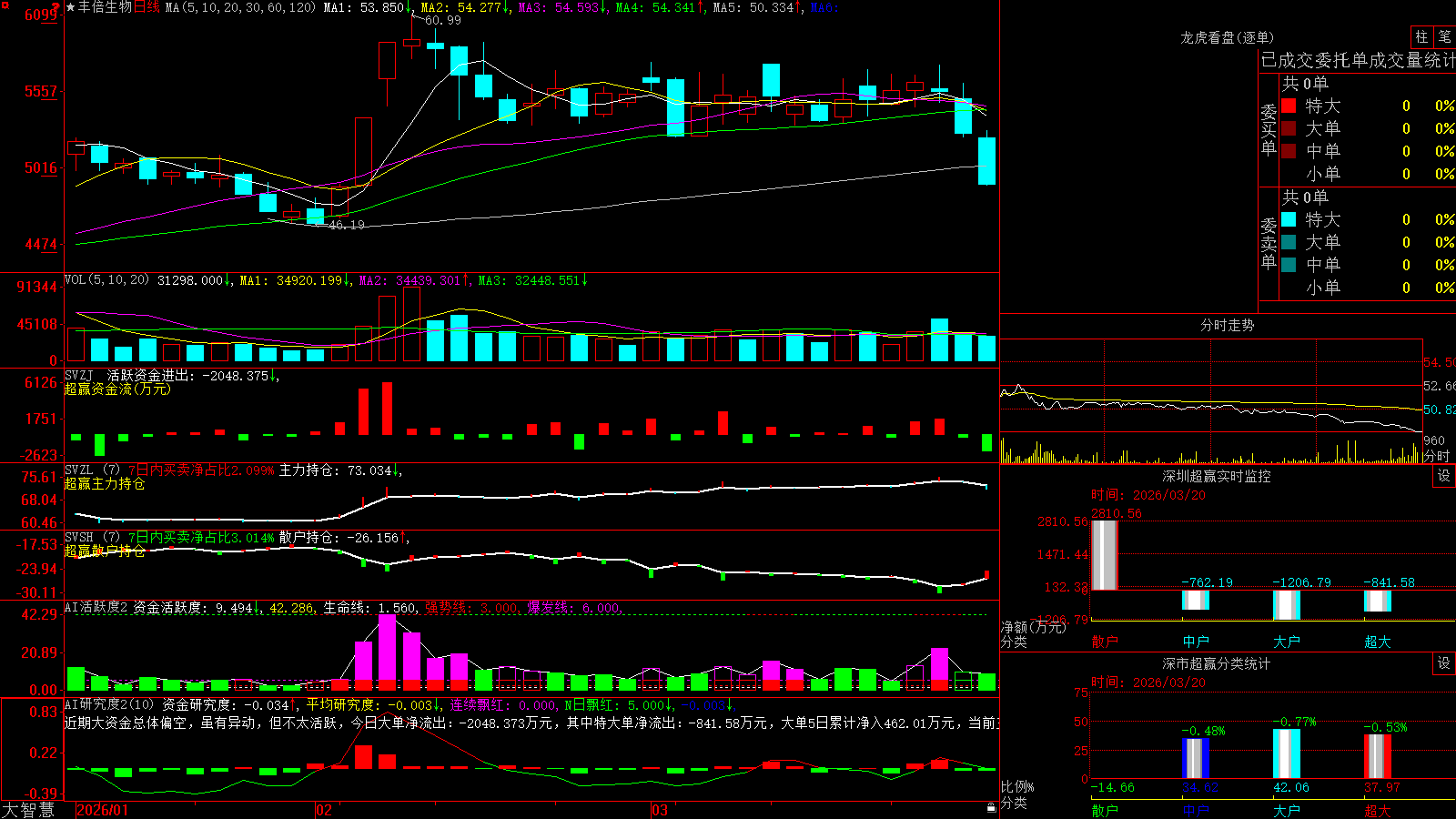Click the red square icon in the top-left corner

point(4,5)
